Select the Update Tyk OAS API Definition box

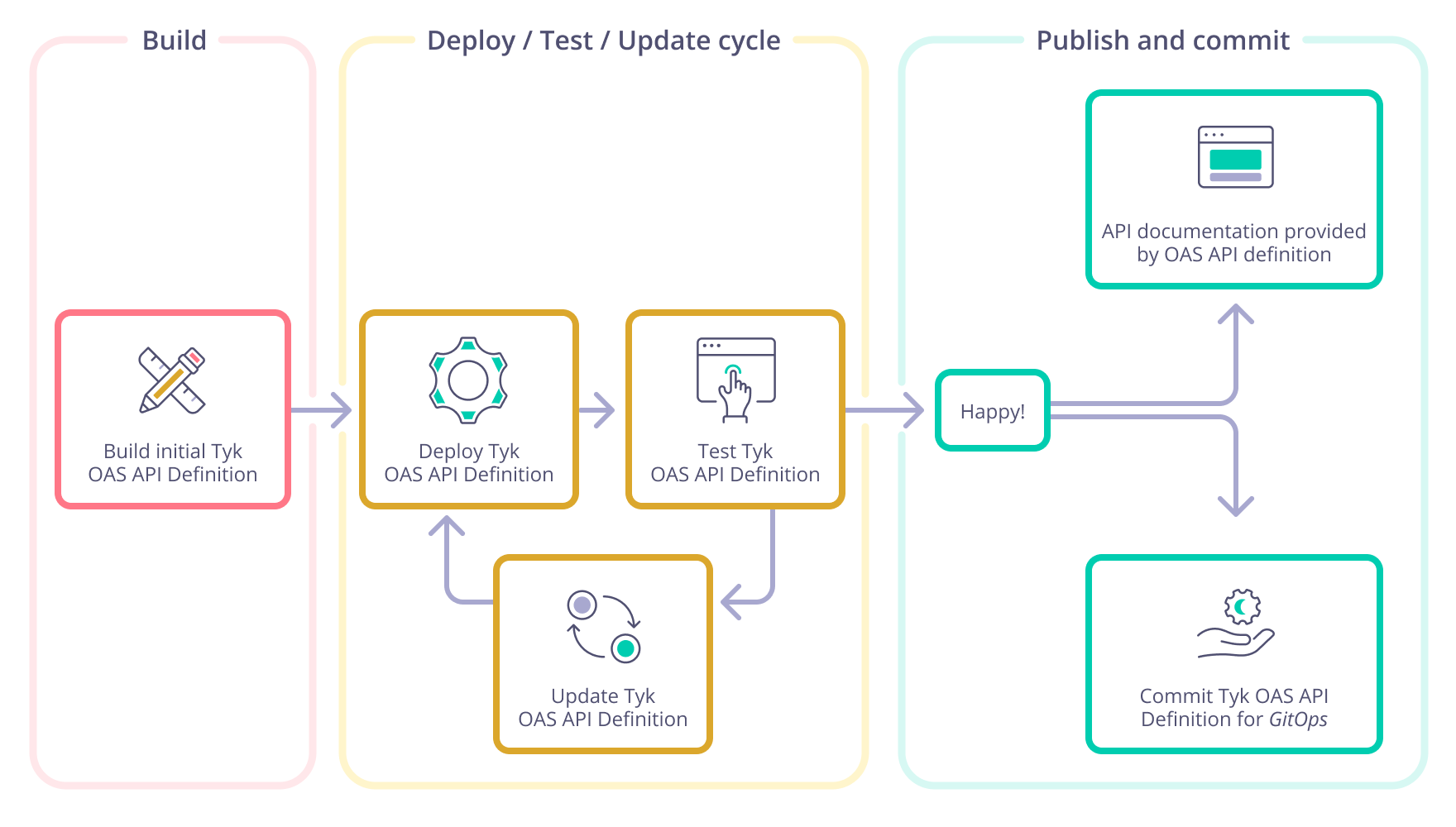coord(603,655)
